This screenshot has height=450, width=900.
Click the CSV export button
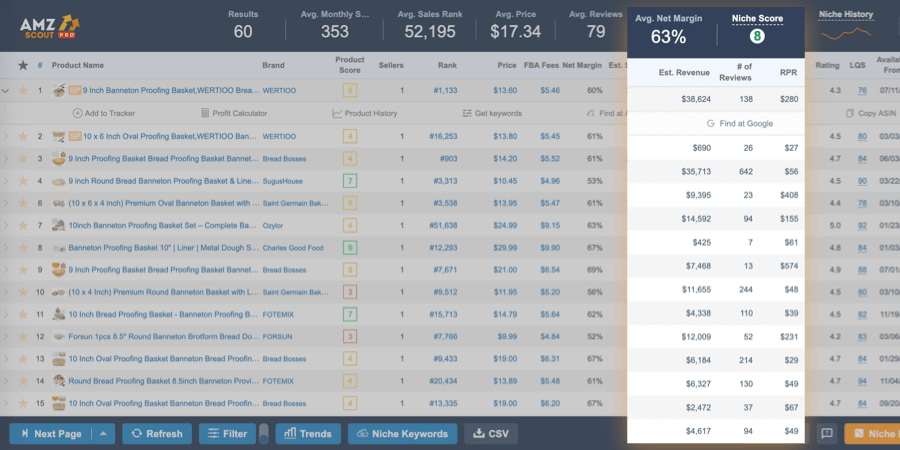coord(491,434)
